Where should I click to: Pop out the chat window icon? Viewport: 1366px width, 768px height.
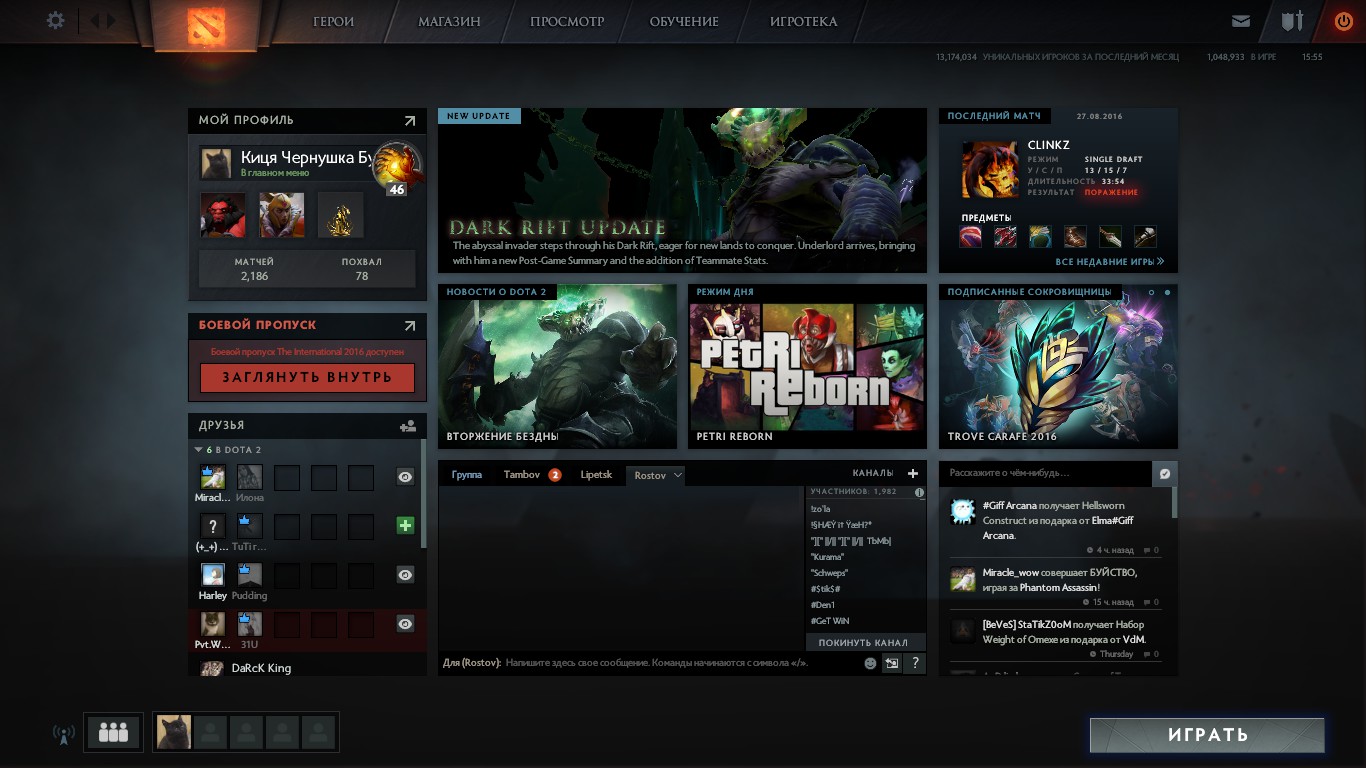point(892,662)
